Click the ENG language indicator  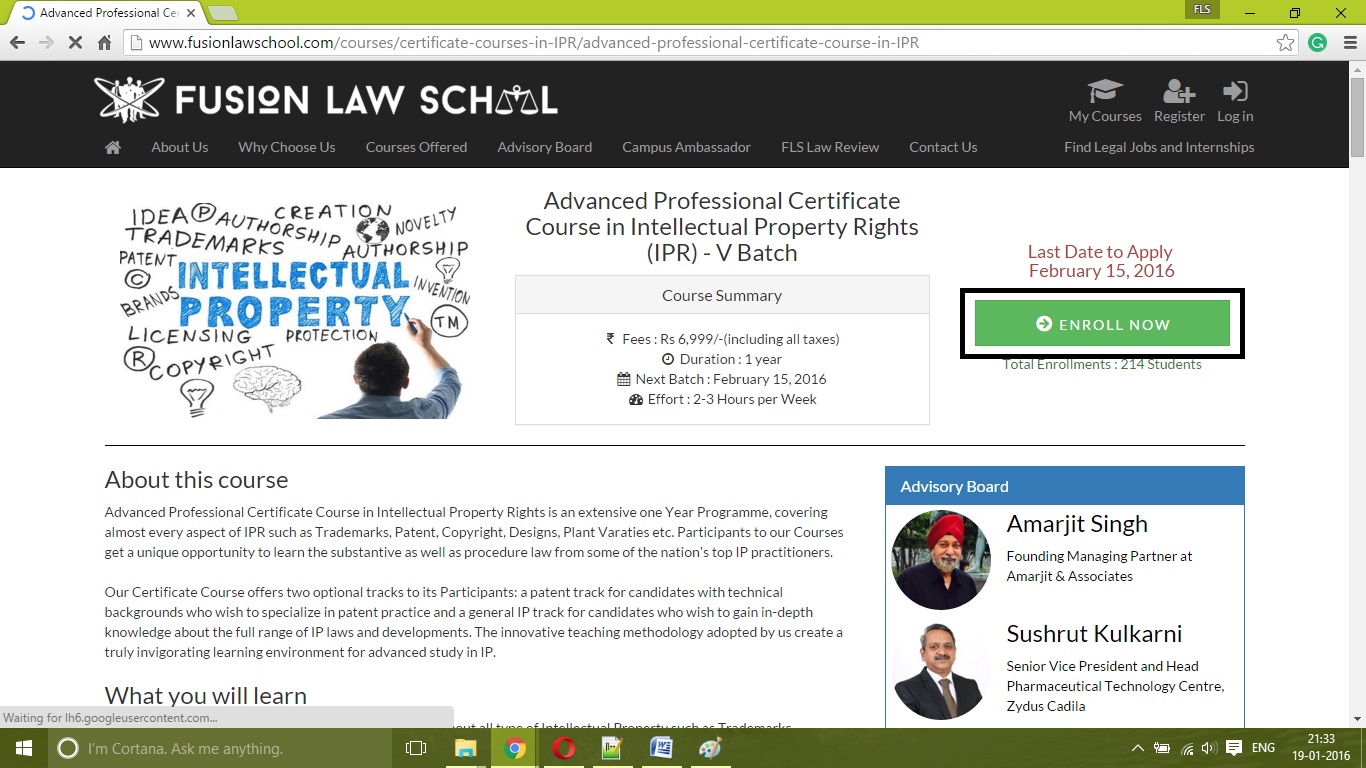coord(1263,748)
